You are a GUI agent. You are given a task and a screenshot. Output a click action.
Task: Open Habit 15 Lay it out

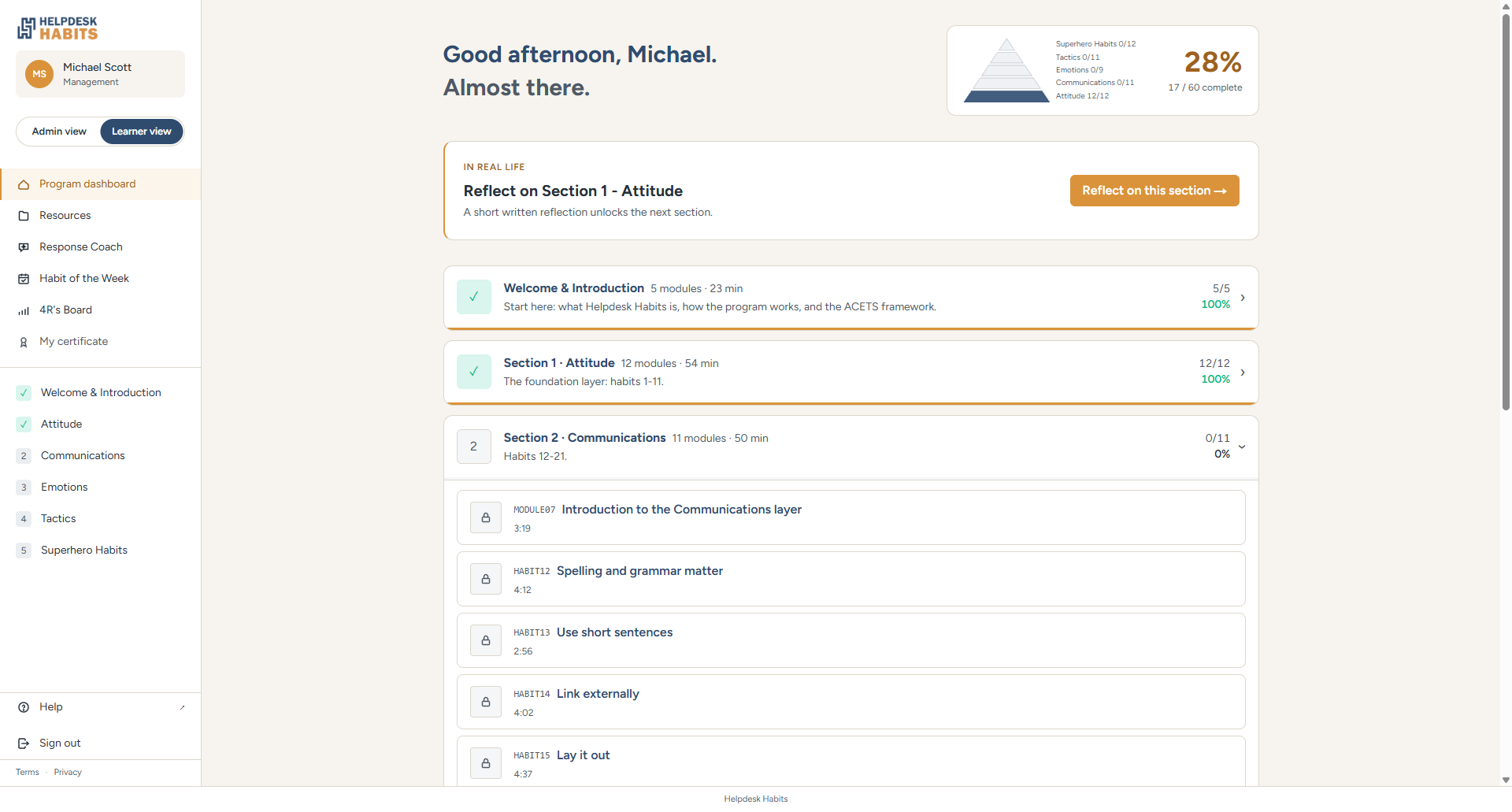[x=851, y=762]
